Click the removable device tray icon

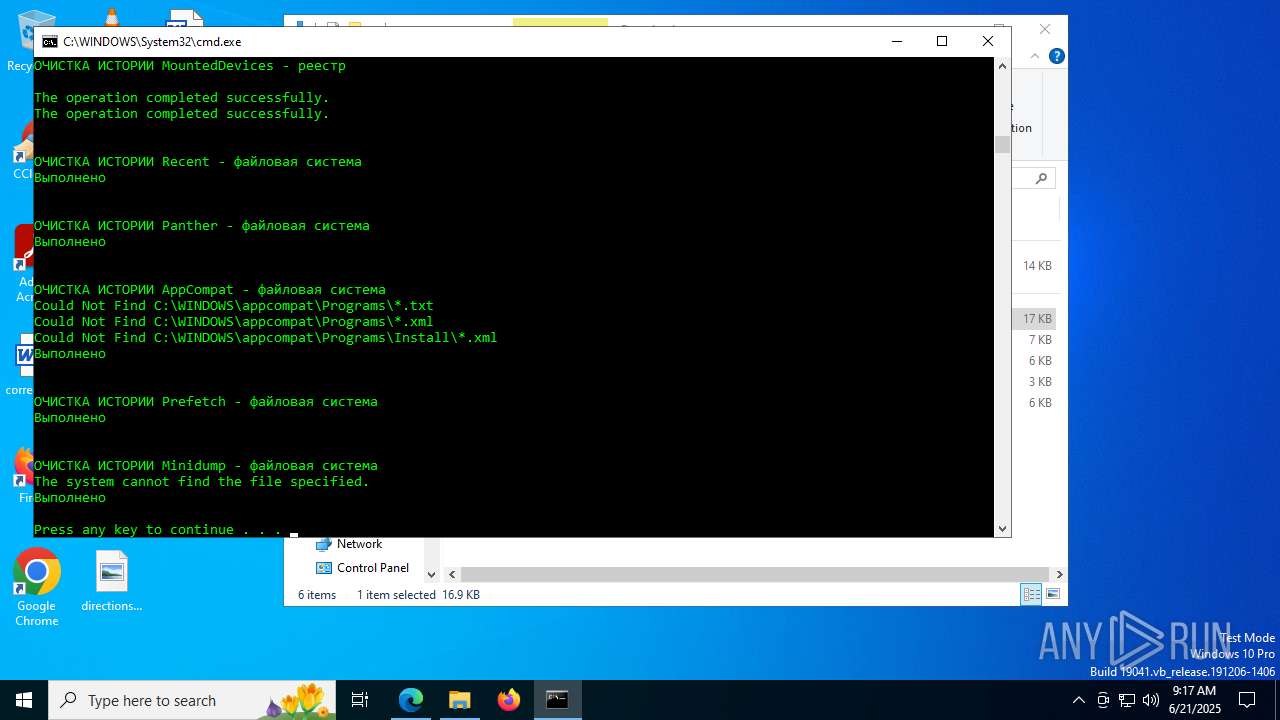coord(1103,700)
